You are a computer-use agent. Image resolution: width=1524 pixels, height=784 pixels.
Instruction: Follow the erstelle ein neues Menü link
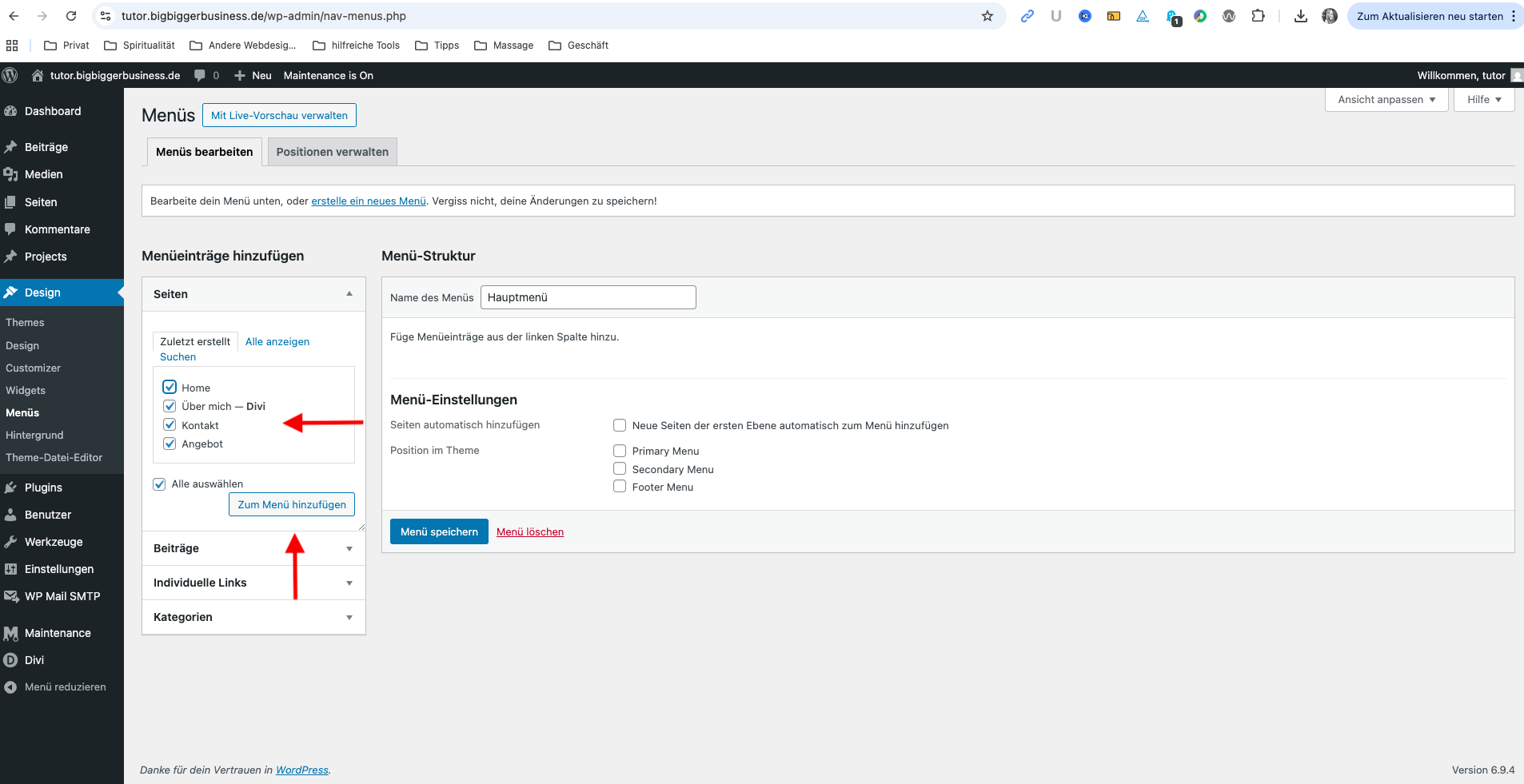tap(369, 201)
